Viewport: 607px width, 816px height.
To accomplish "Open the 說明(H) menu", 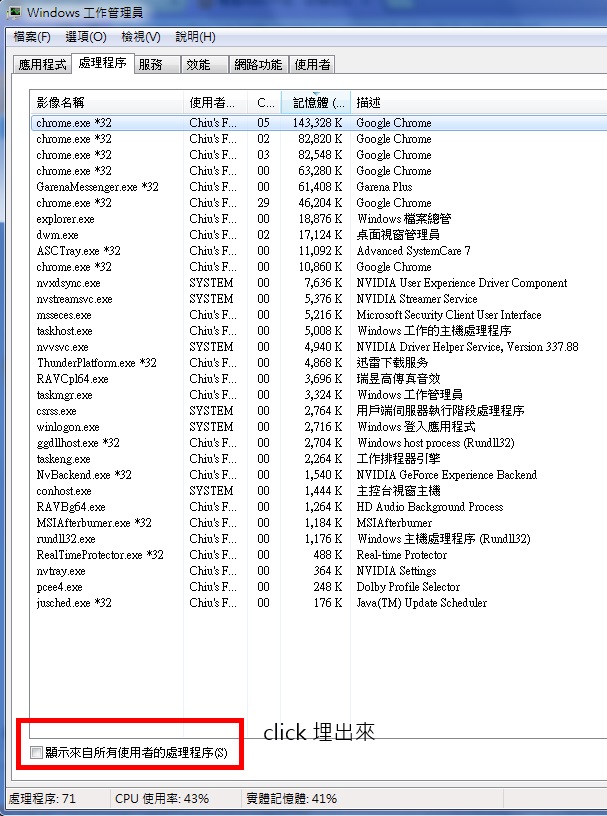I will coord(195,37).
